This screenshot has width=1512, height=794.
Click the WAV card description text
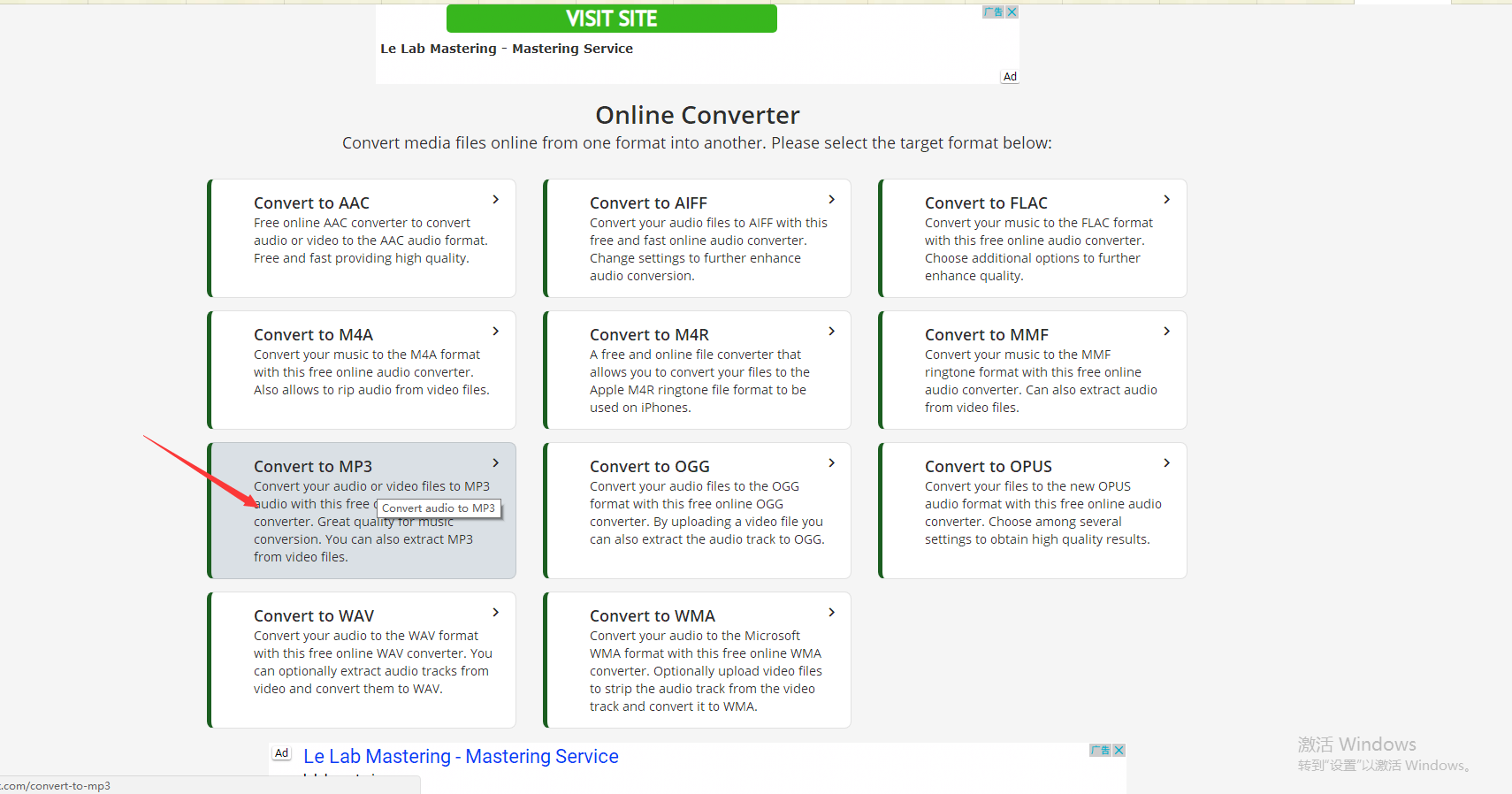pos(373,662)
